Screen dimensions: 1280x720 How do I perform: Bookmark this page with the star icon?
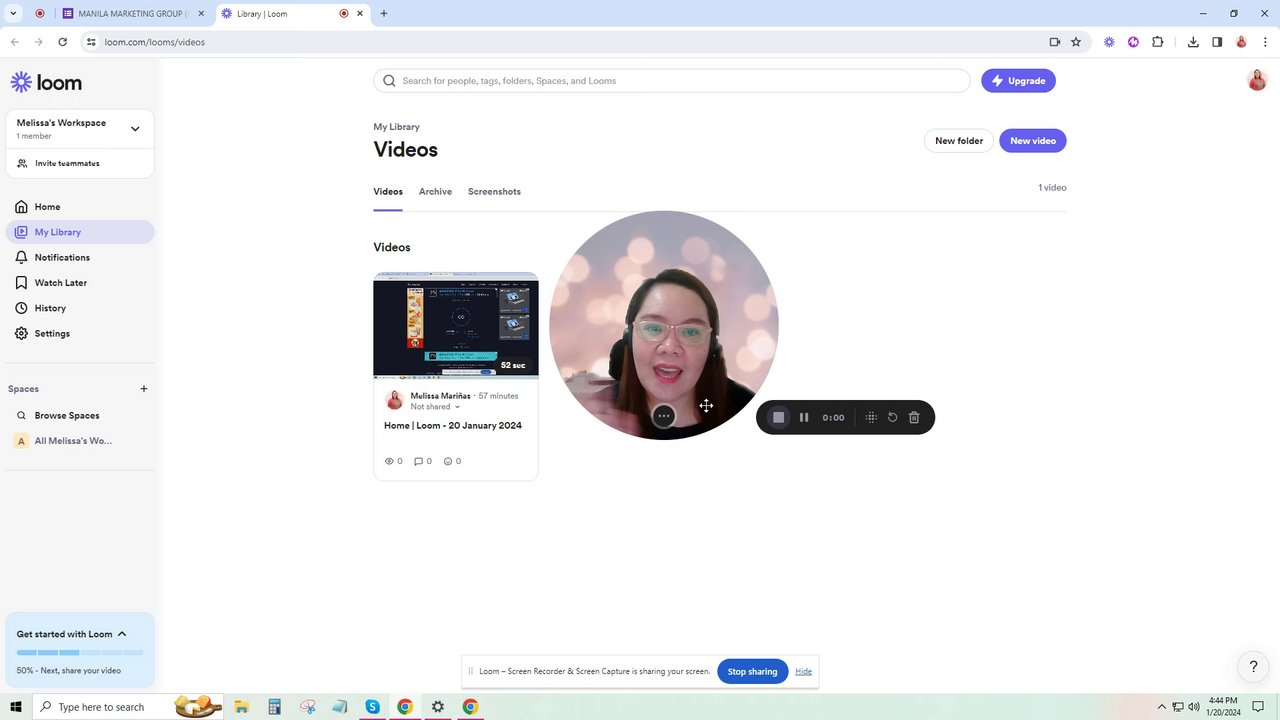[x=1076, y=42]
